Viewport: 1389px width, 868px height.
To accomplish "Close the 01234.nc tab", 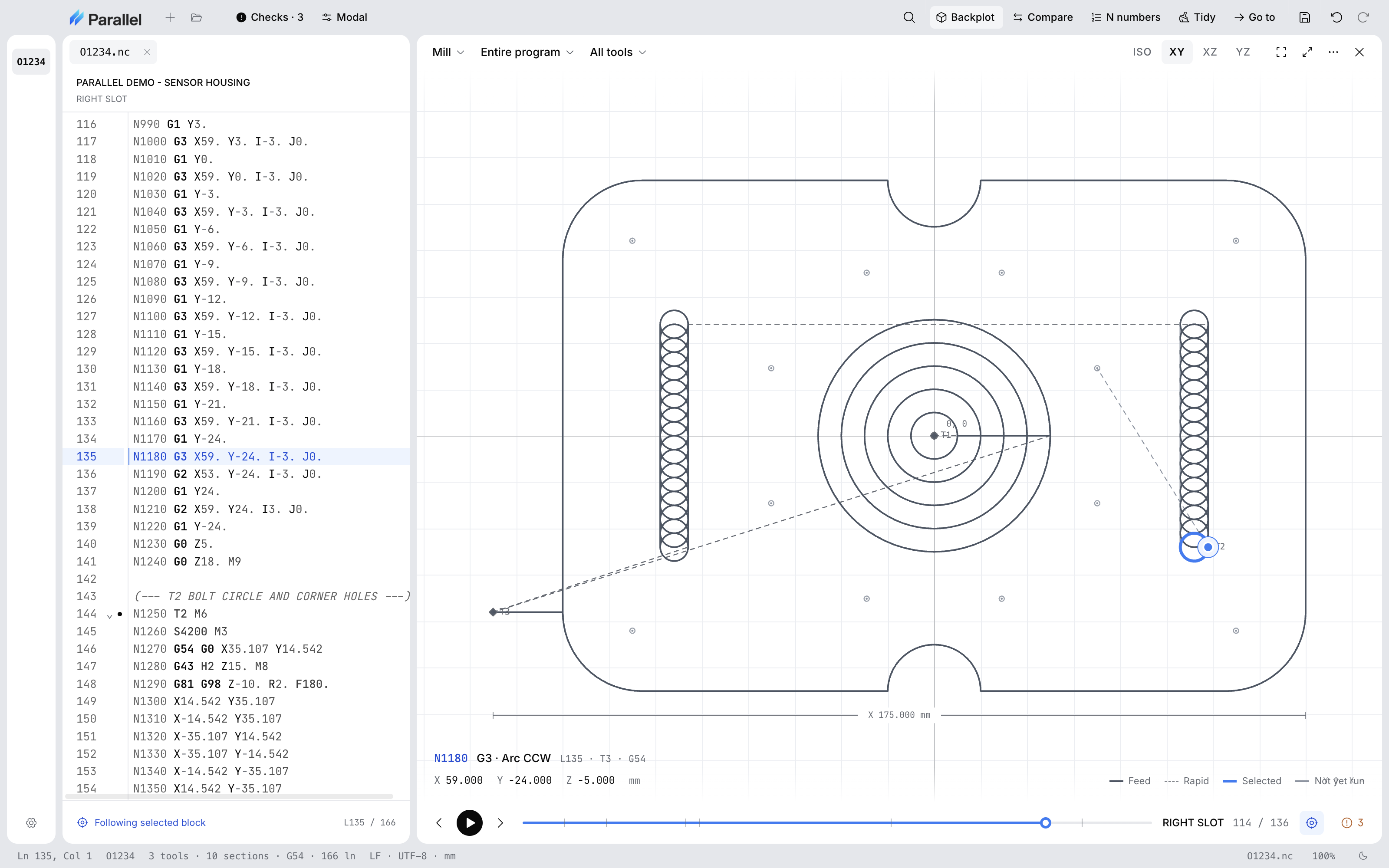I will tap(147, 52).
